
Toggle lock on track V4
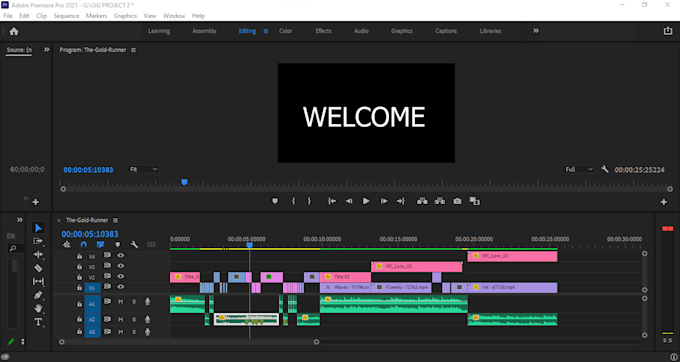[79, 256]
